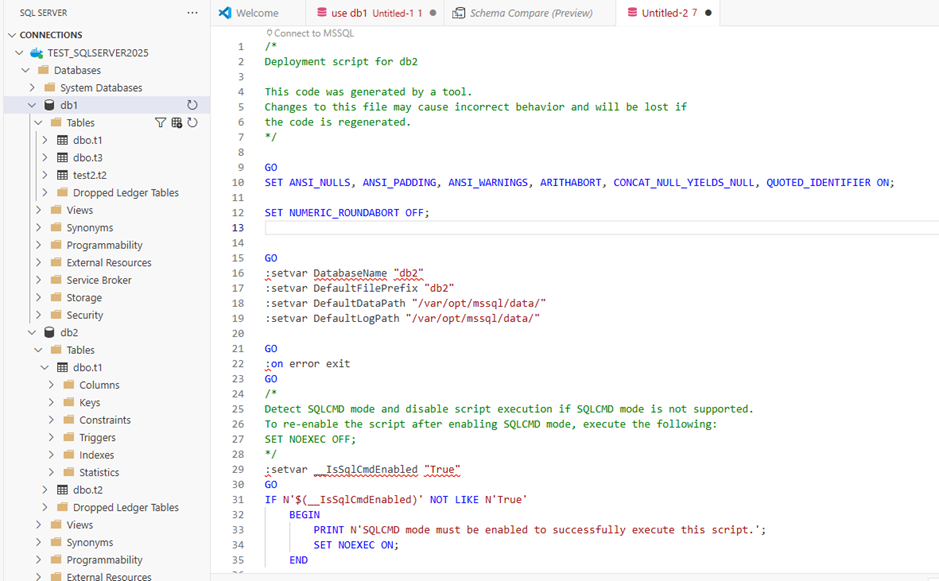Click the setvar DatabaseName line
The height and width of the screenshot is (581, 939).
pos(344,273)
